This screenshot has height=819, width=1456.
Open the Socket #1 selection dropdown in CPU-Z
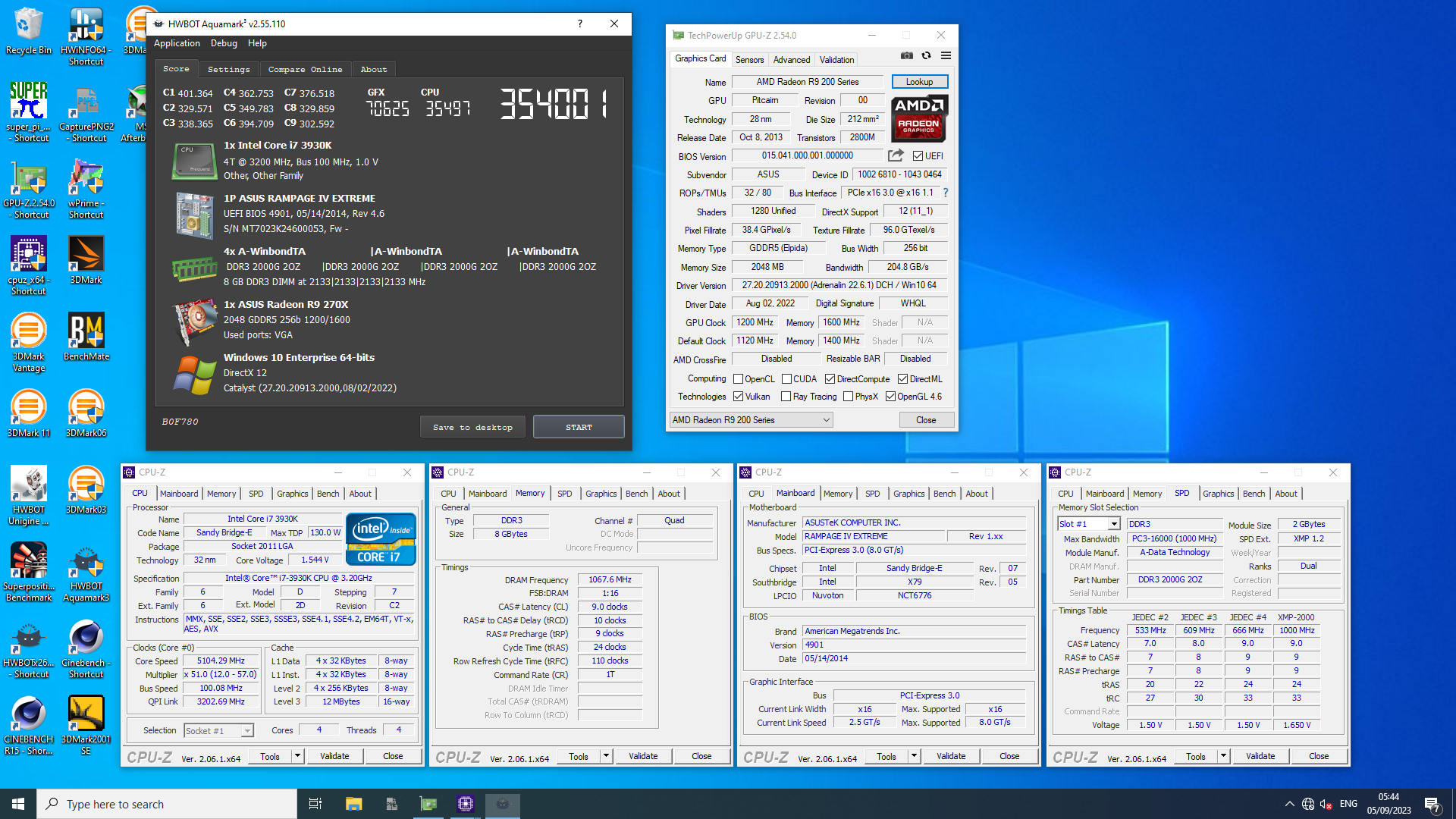218,730
